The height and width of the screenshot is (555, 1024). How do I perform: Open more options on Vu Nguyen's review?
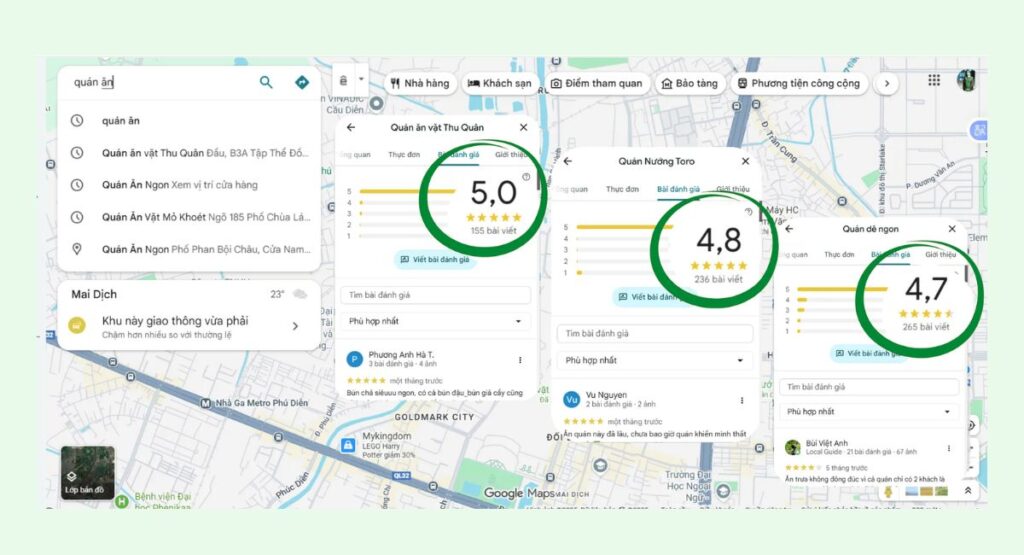[741, 400]
